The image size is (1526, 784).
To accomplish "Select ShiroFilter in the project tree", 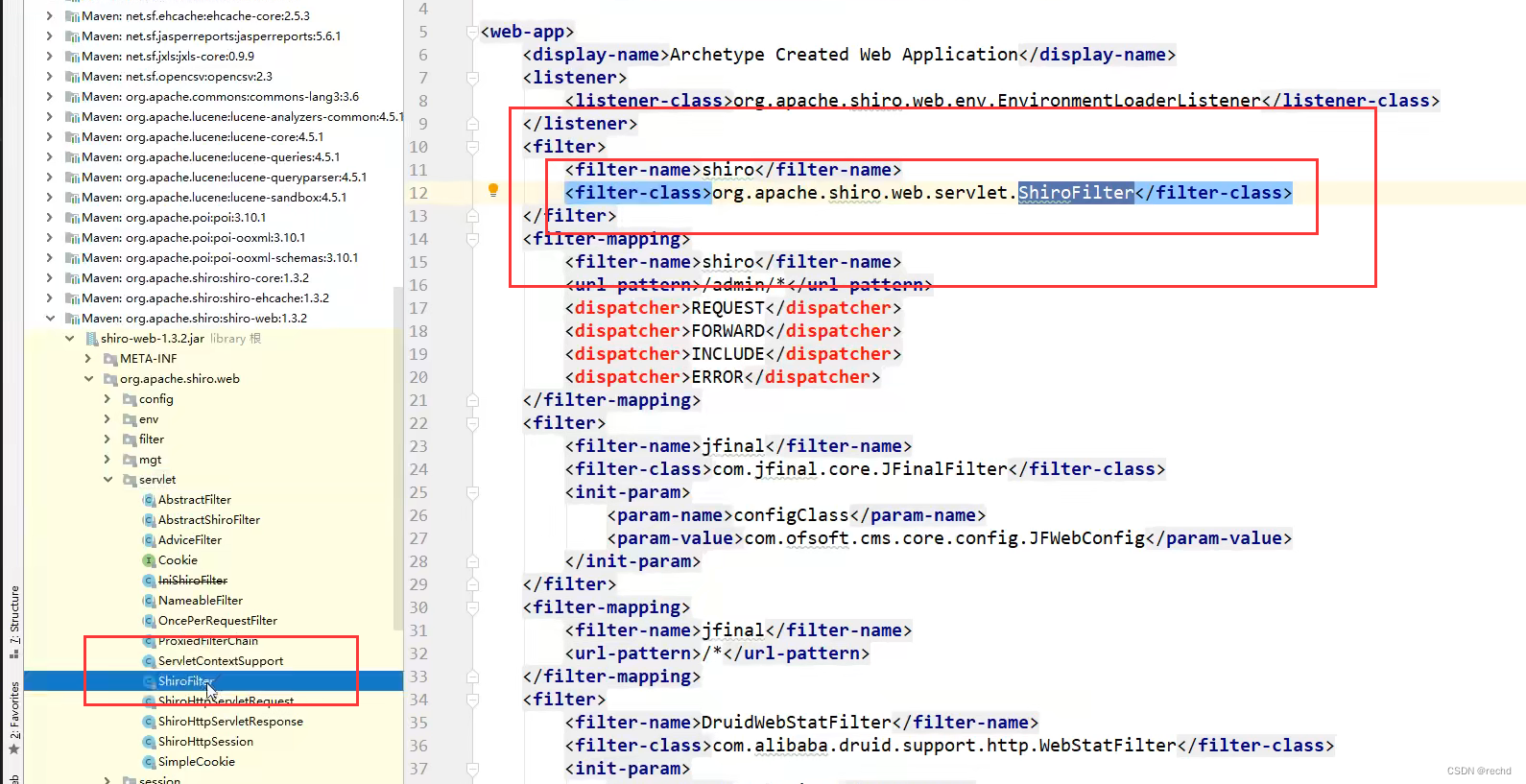I will (213, 681).
